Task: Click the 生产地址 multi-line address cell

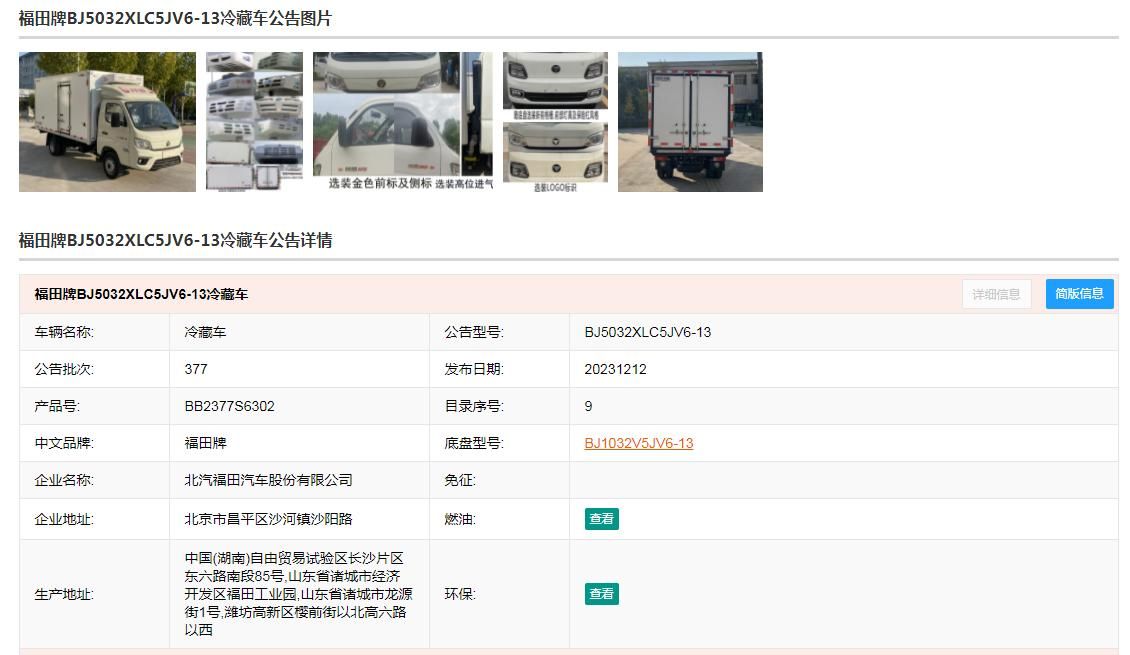Action: point(298,594)
